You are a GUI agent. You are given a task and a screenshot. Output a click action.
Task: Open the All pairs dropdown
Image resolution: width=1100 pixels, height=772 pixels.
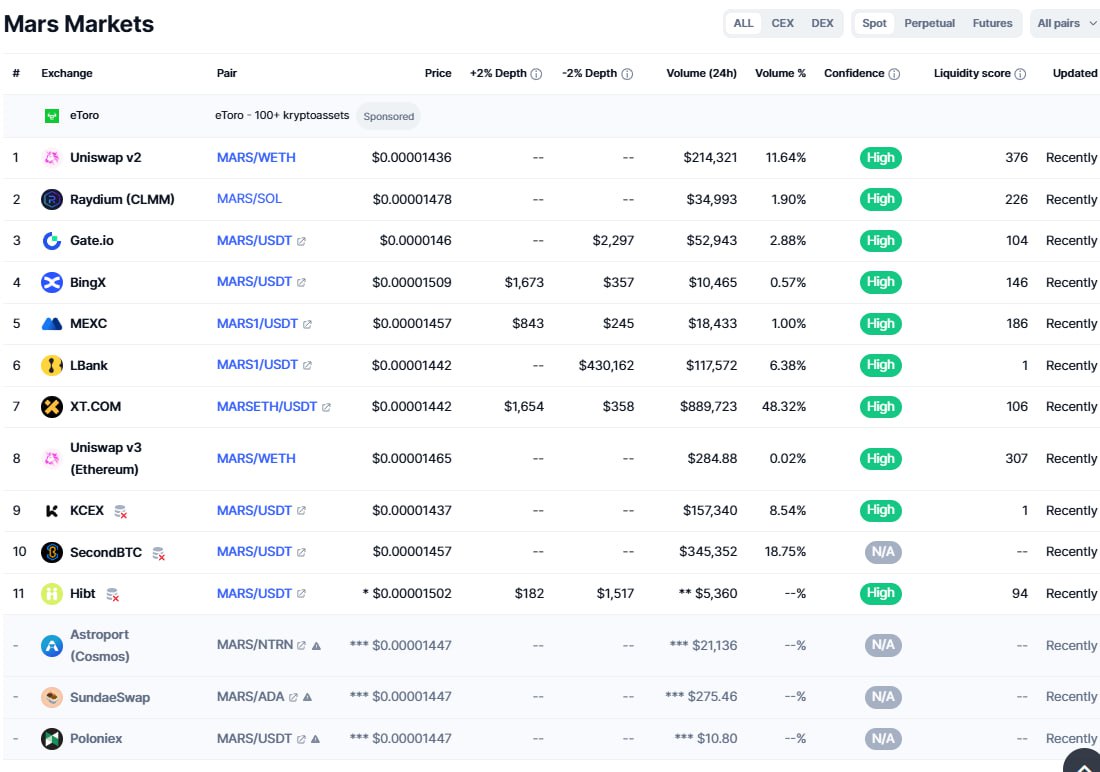1065,23
